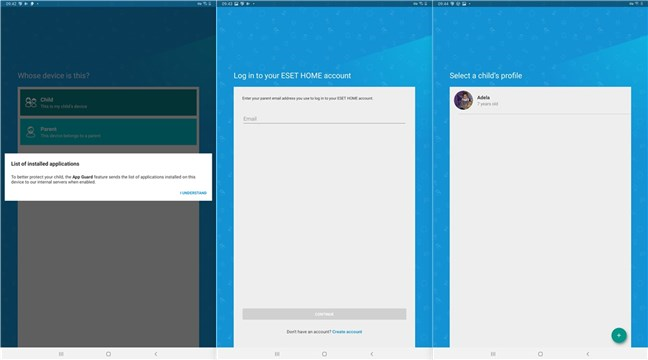Click the Parent option's person icon

coord(31,132)
